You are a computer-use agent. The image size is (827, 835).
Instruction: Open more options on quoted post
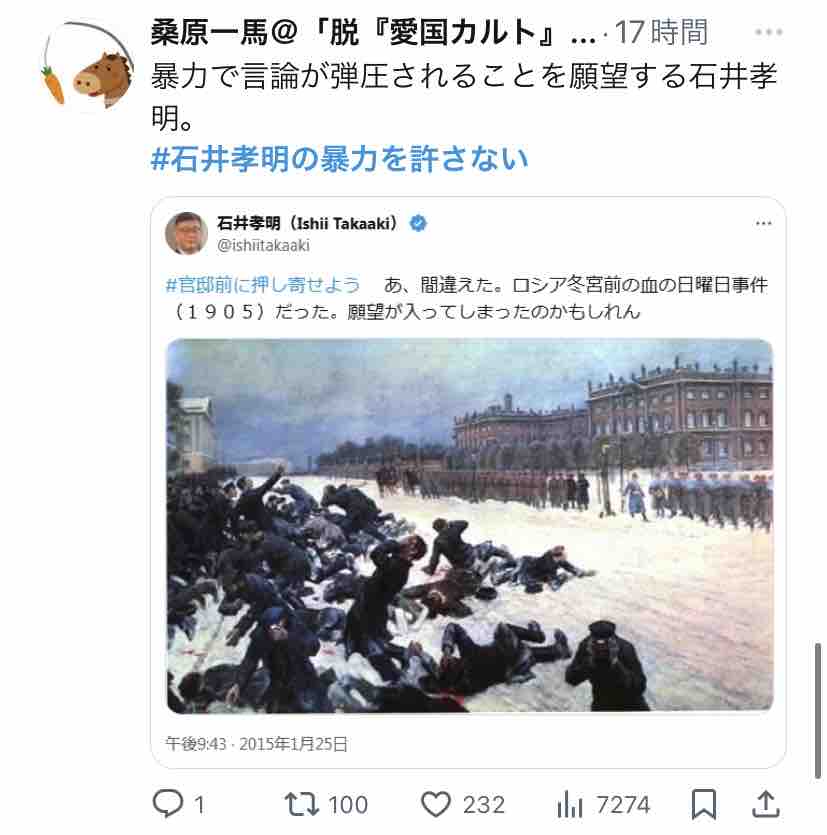tap(764, 223)
